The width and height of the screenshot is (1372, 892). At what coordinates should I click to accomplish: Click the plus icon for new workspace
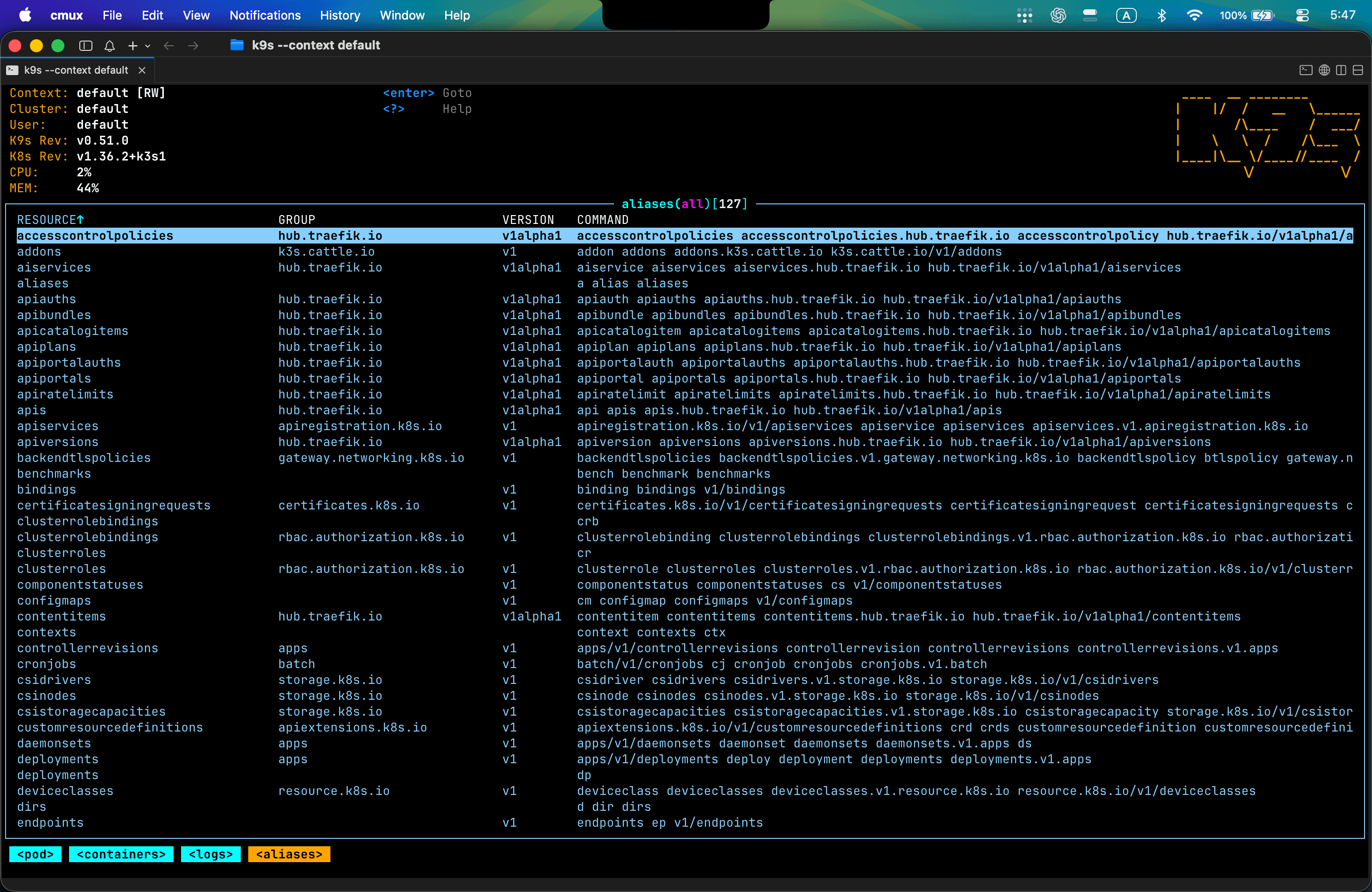point(133,46)
